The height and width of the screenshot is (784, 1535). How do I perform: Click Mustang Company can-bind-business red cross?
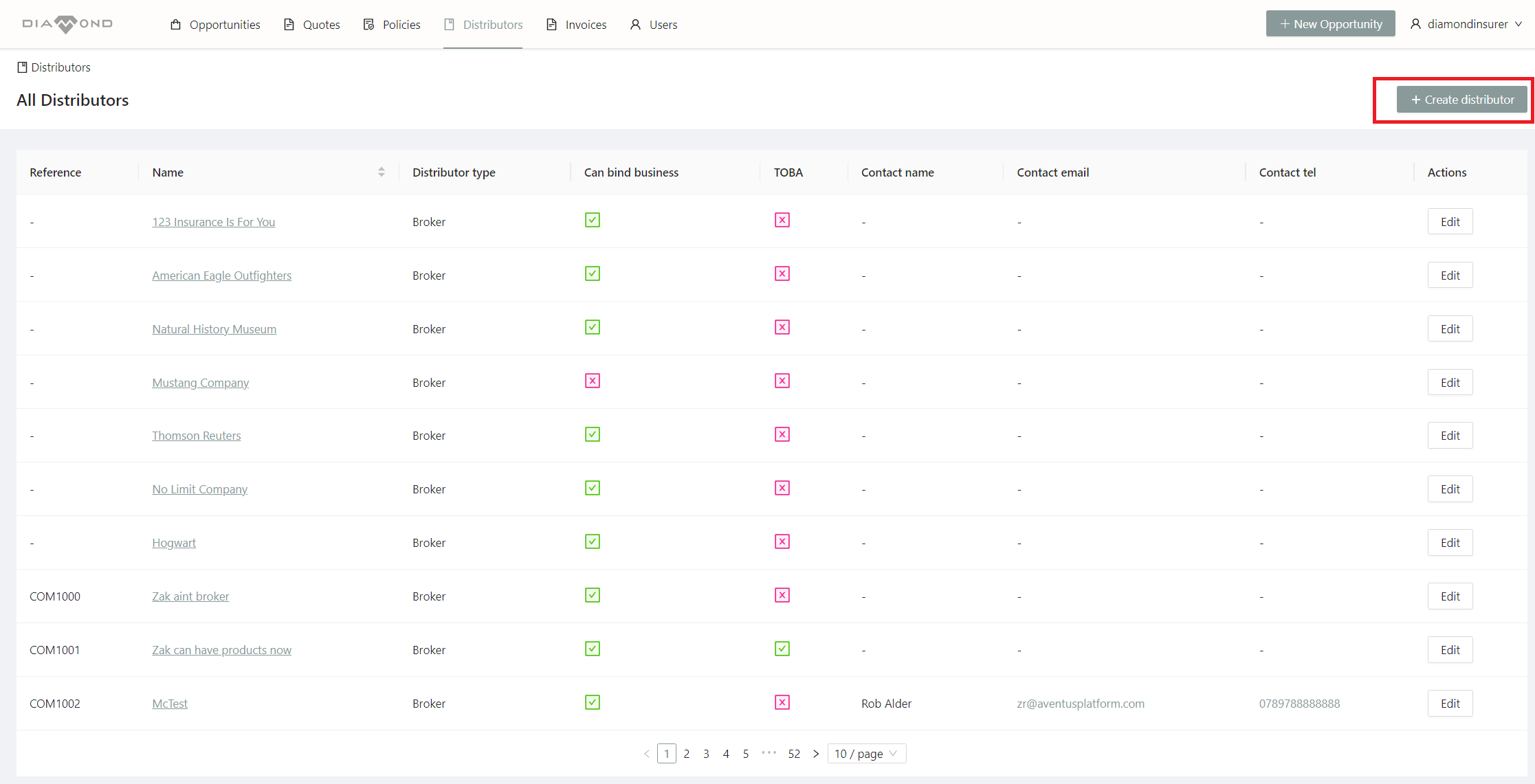592,381
